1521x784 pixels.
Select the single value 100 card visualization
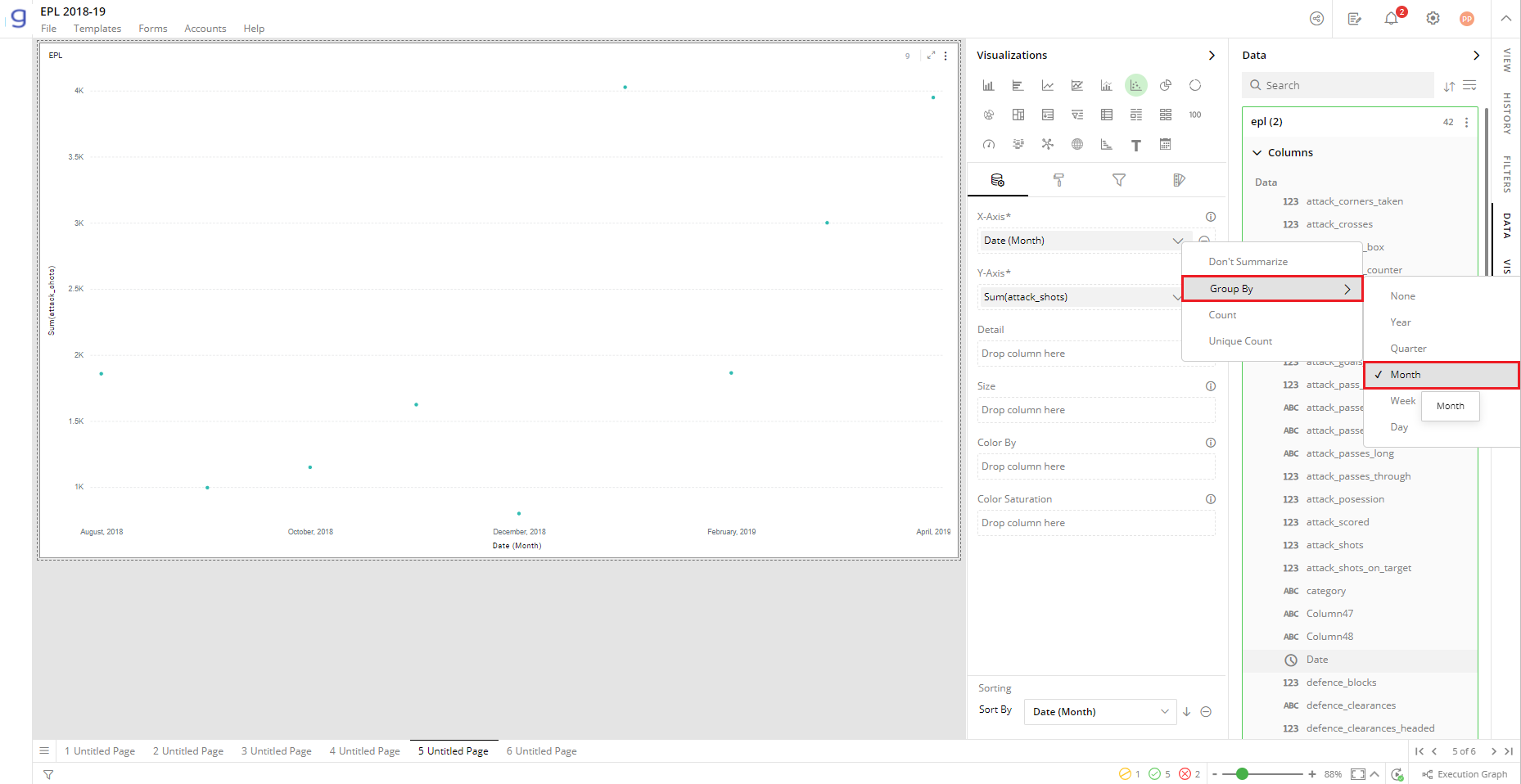click(1195, 115)
